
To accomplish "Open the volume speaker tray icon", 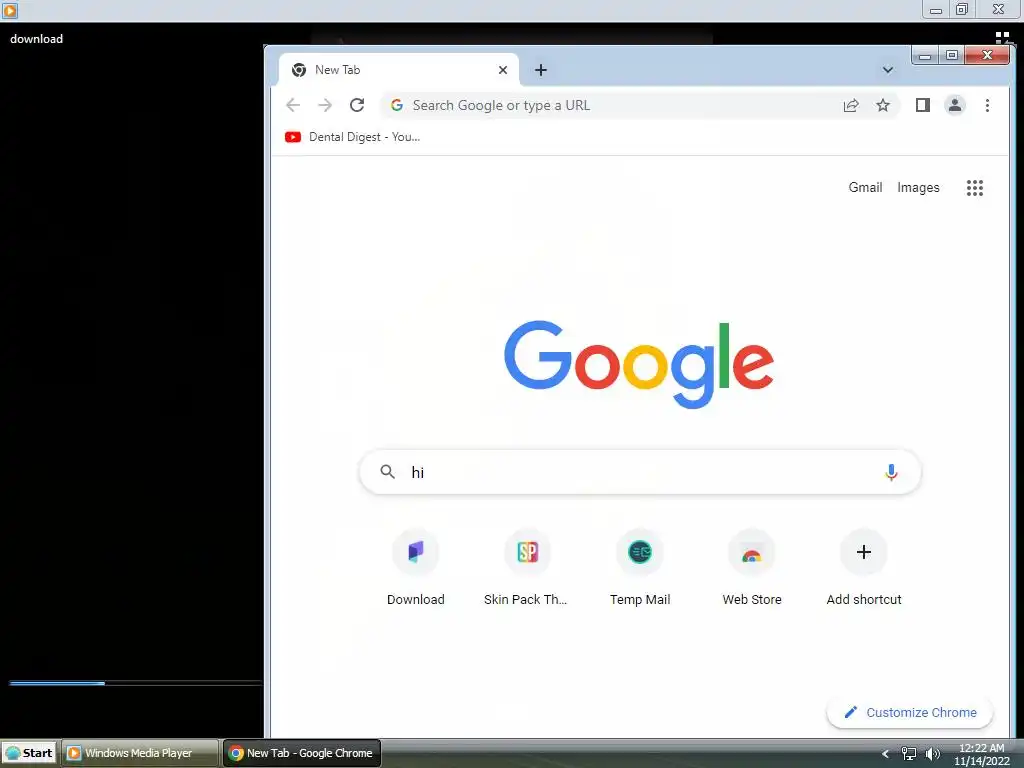I will 933,754.
